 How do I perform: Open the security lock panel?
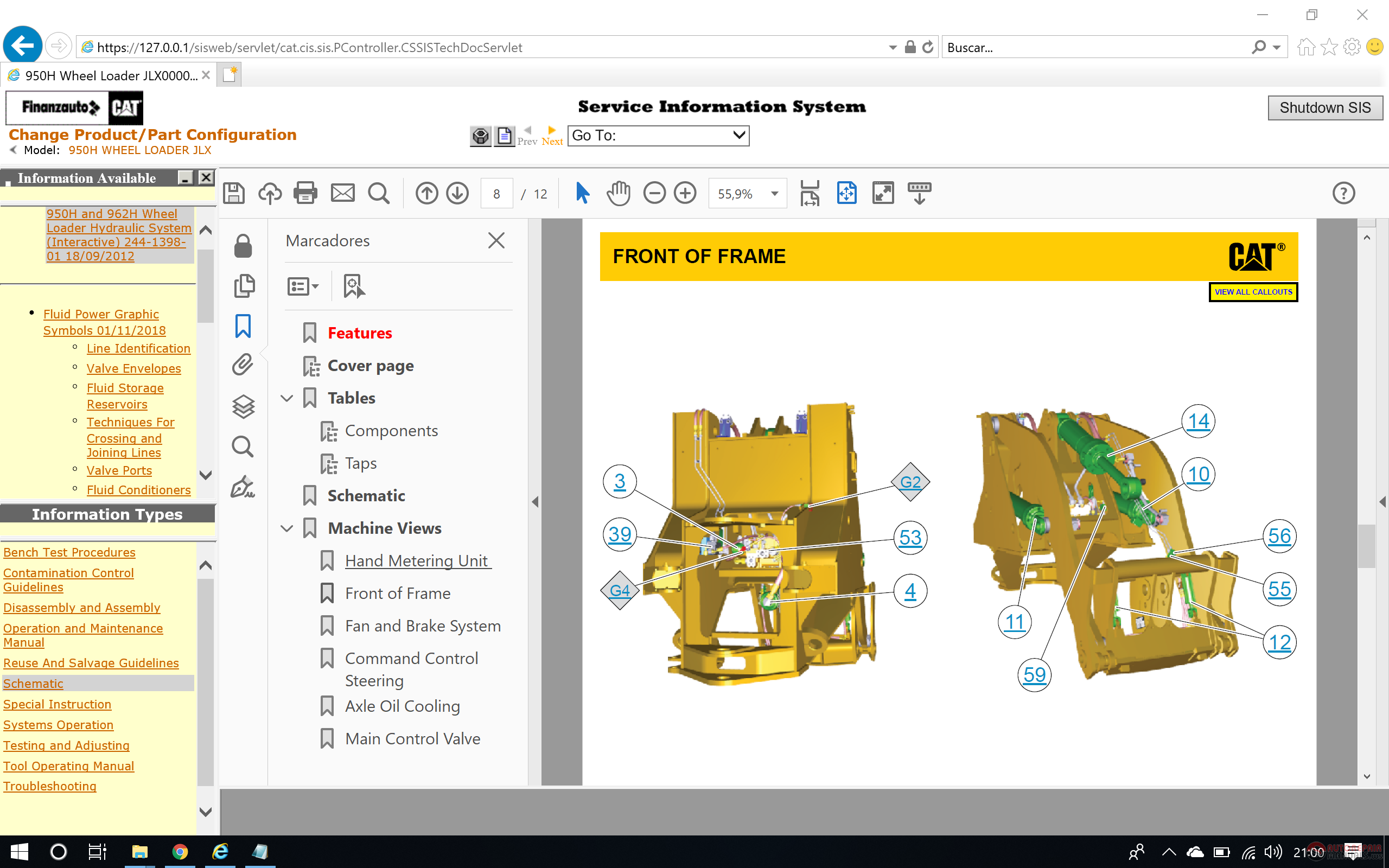pyautogui.click(x=243, y=246)
